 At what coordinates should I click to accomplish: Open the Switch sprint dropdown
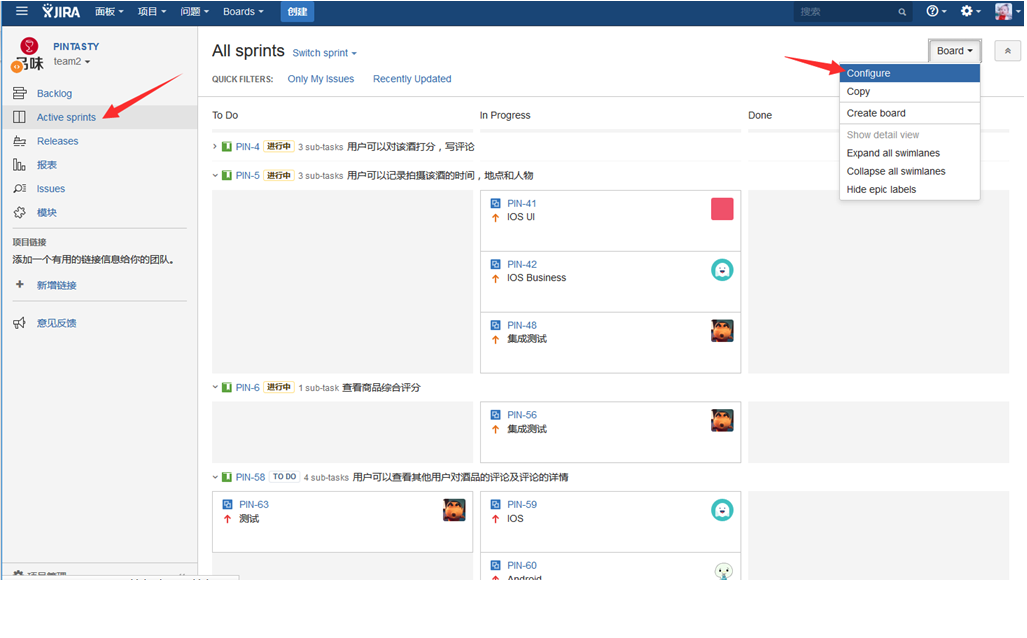pos(324,53)
